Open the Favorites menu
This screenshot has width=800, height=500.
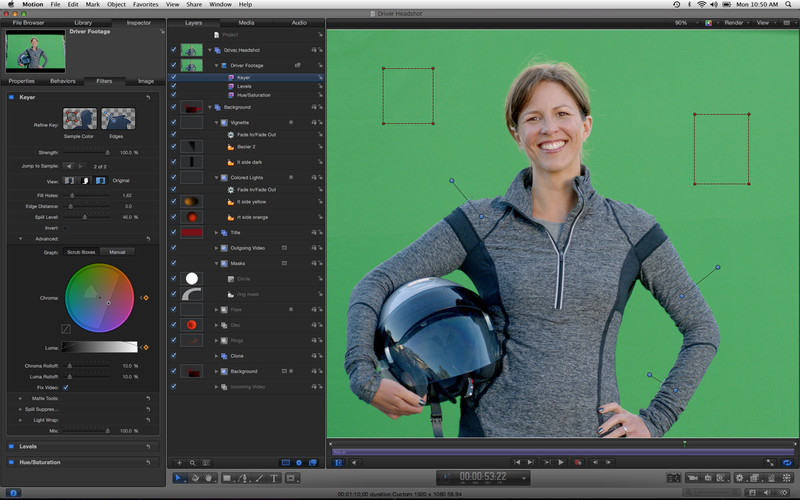click(x=145, y=5)
